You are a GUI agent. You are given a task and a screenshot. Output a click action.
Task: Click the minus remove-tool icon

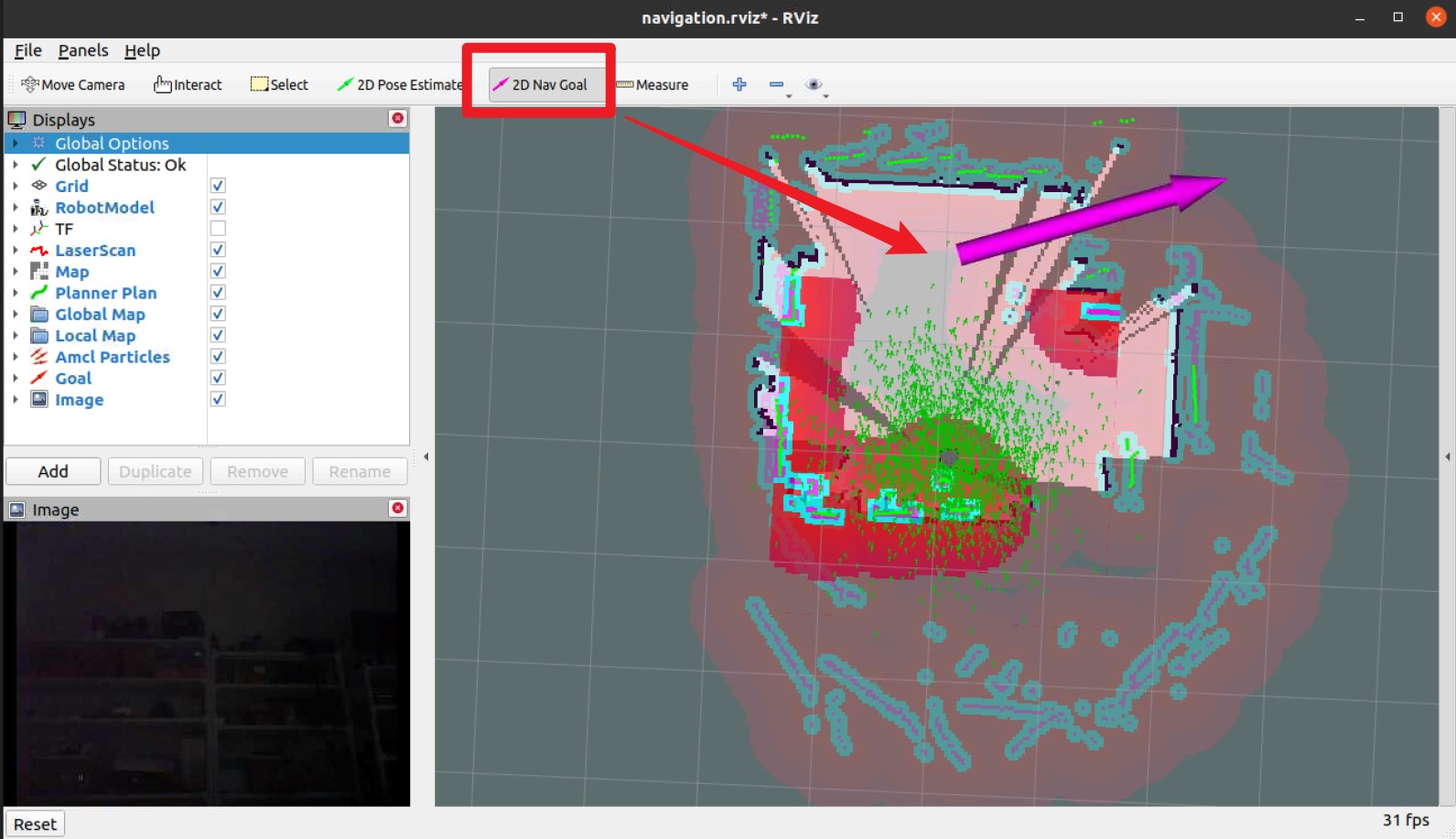point(776,84)
